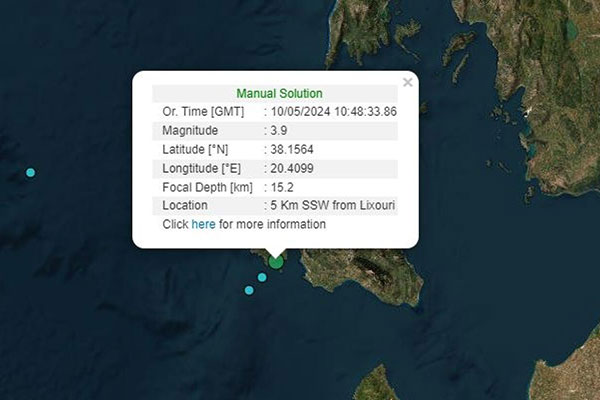Close the earthquake info popup
This screenshot has width=600, height=400.
coord(407,82)
